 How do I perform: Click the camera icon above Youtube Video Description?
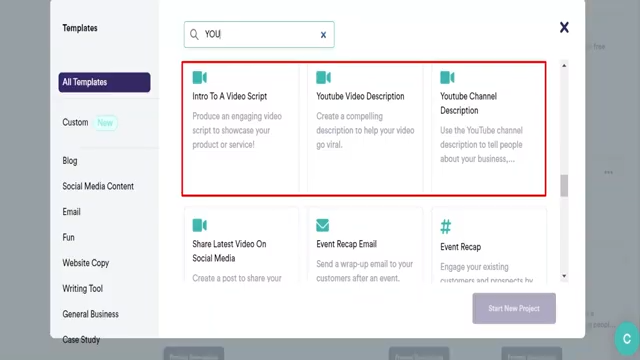coord(323,77)
